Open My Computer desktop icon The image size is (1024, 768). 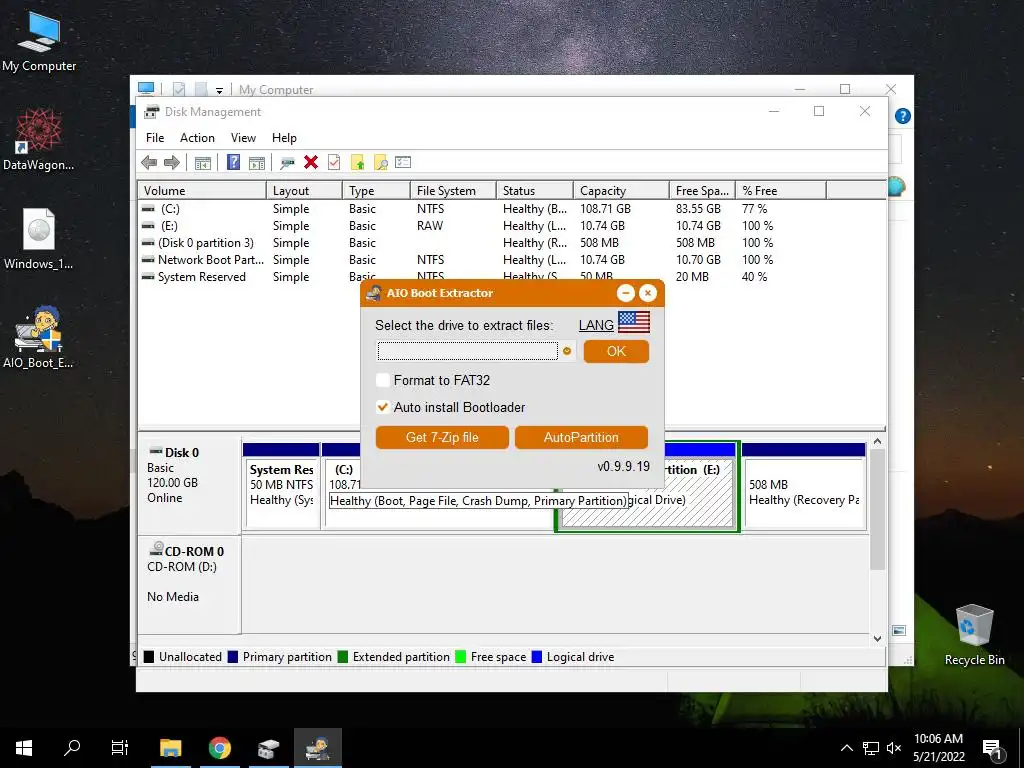click(x=39, y=41)
